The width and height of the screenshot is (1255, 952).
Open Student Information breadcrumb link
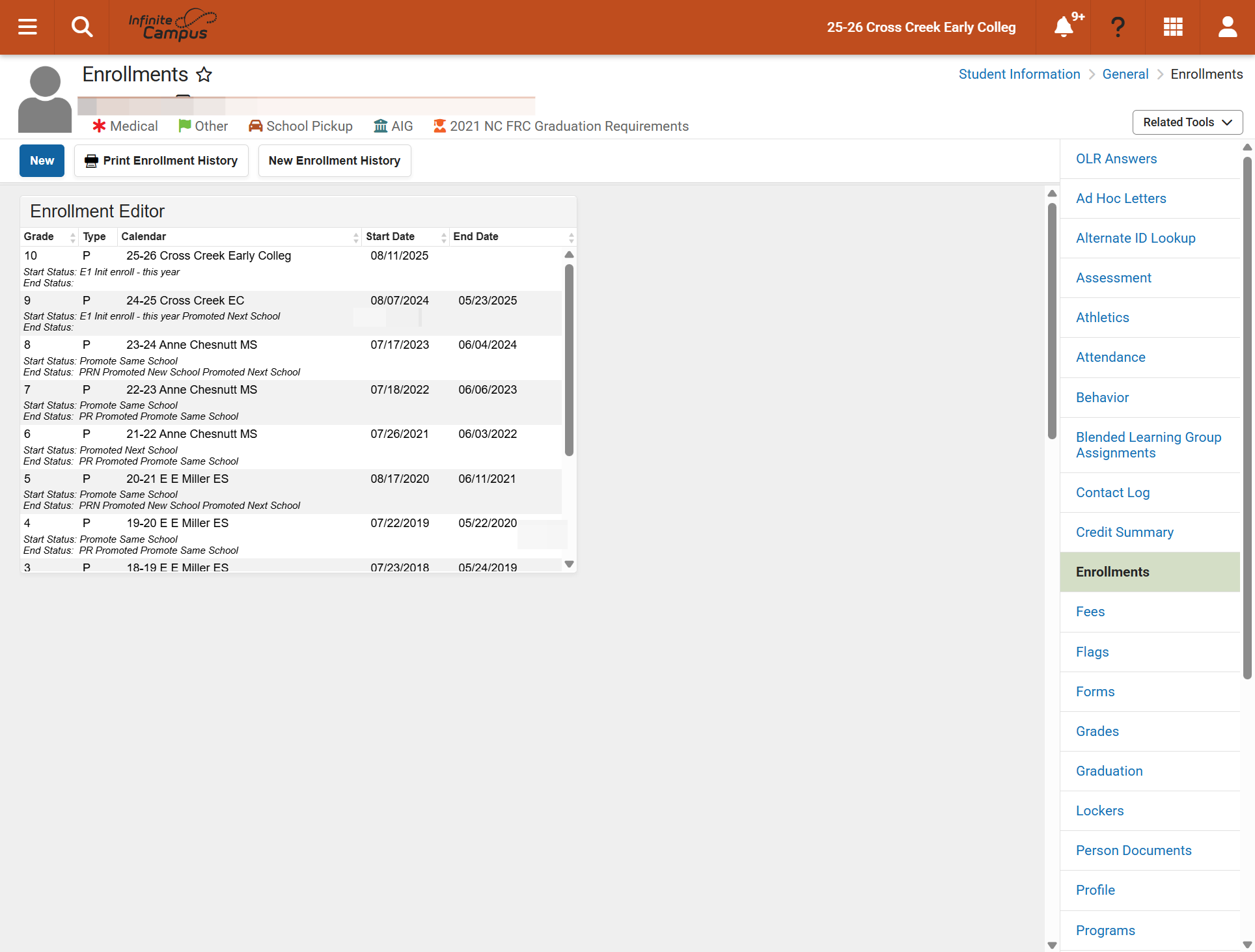tap(1019, 74)
